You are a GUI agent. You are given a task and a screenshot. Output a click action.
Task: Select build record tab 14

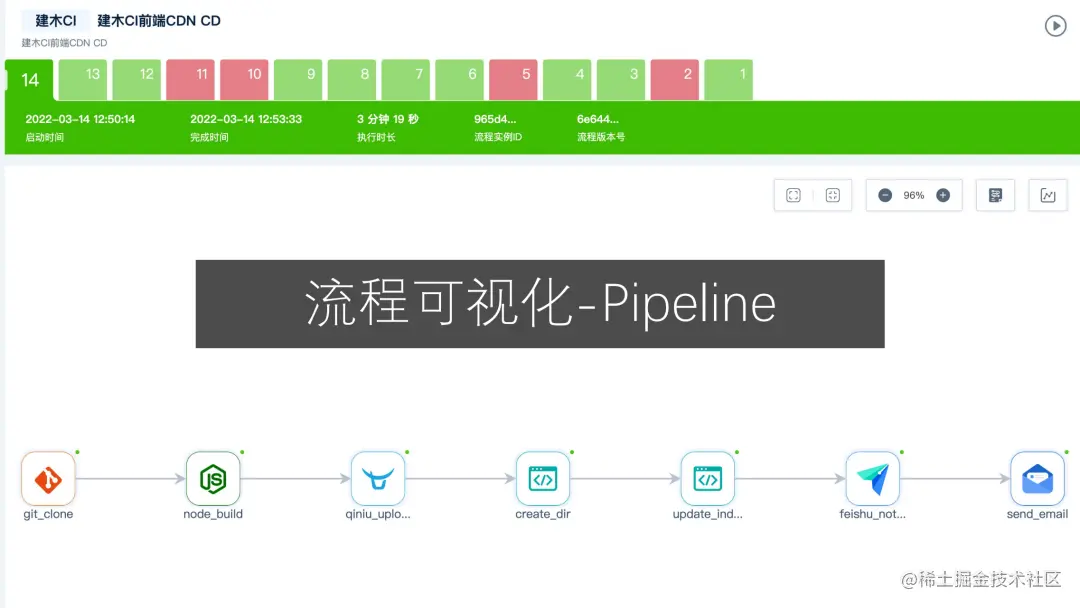pyautogui.click(x=29, y=80)
